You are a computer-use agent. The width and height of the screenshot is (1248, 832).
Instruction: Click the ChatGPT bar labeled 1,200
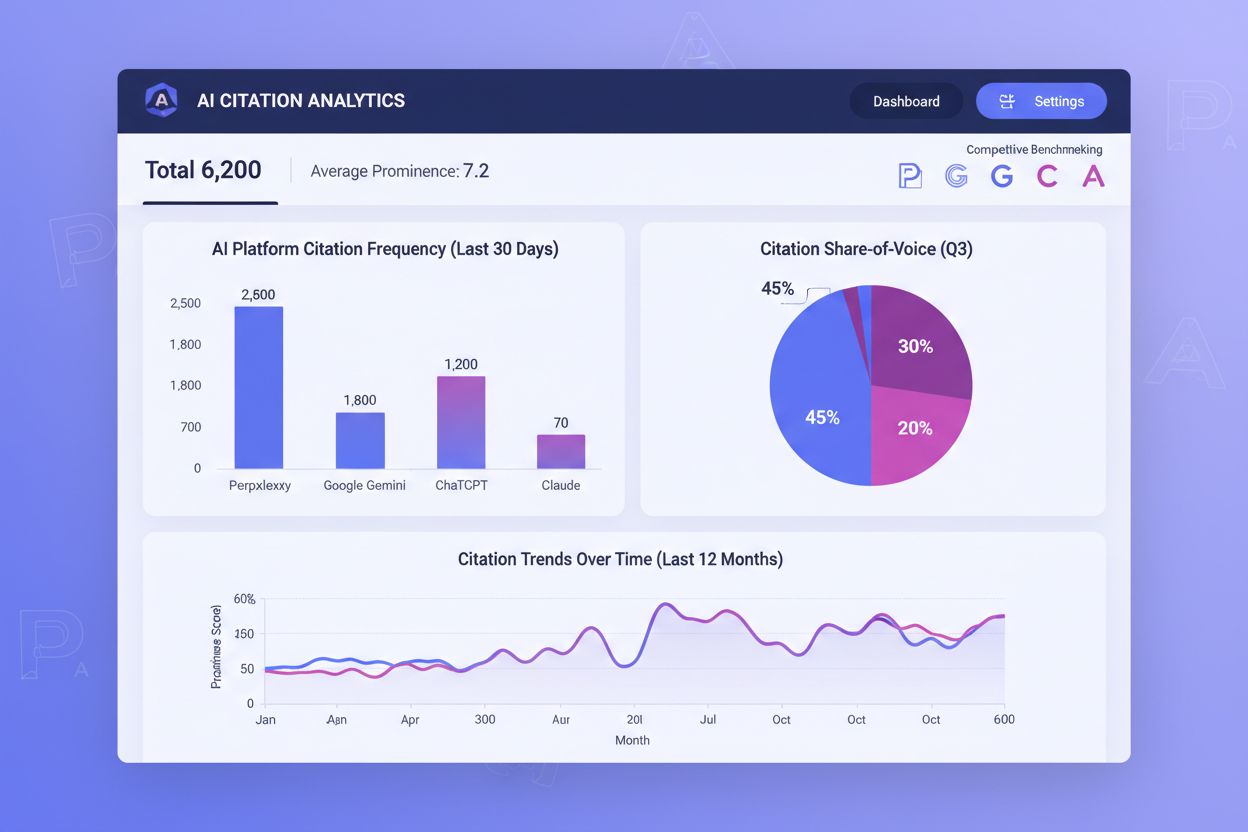461,423
